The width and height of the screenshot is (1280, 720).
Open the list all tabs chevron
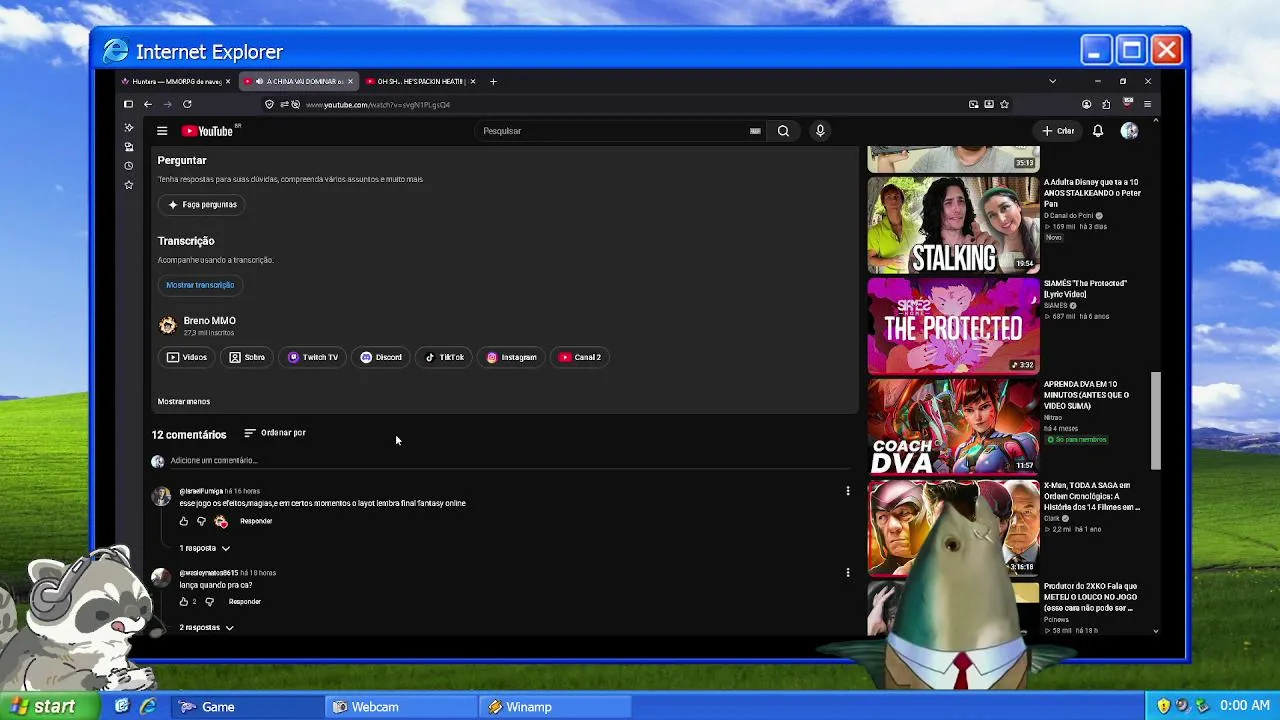(1052, 81)
